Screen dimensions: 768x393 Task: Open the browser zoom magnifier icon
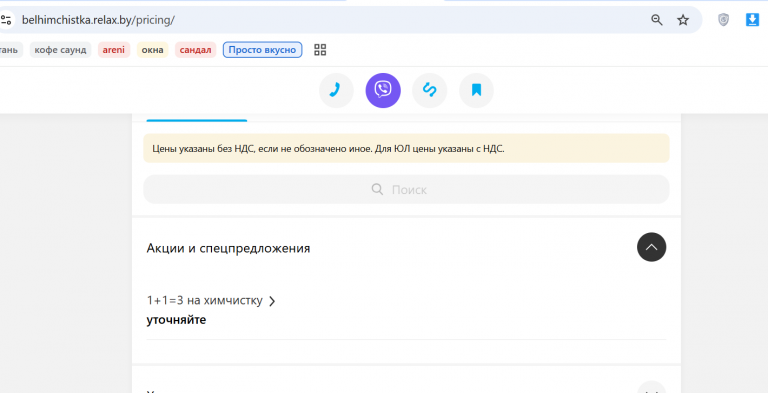click(656, 20)
